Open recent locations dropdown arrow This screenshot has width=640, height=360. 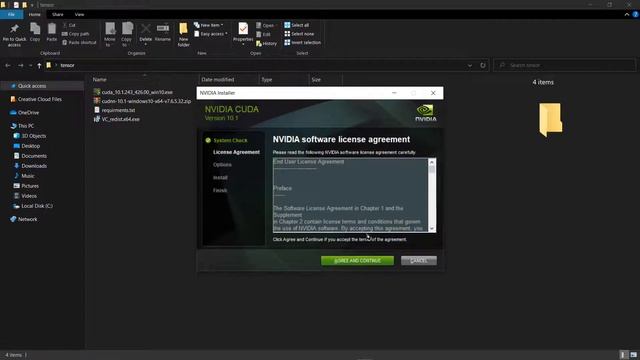30,65
